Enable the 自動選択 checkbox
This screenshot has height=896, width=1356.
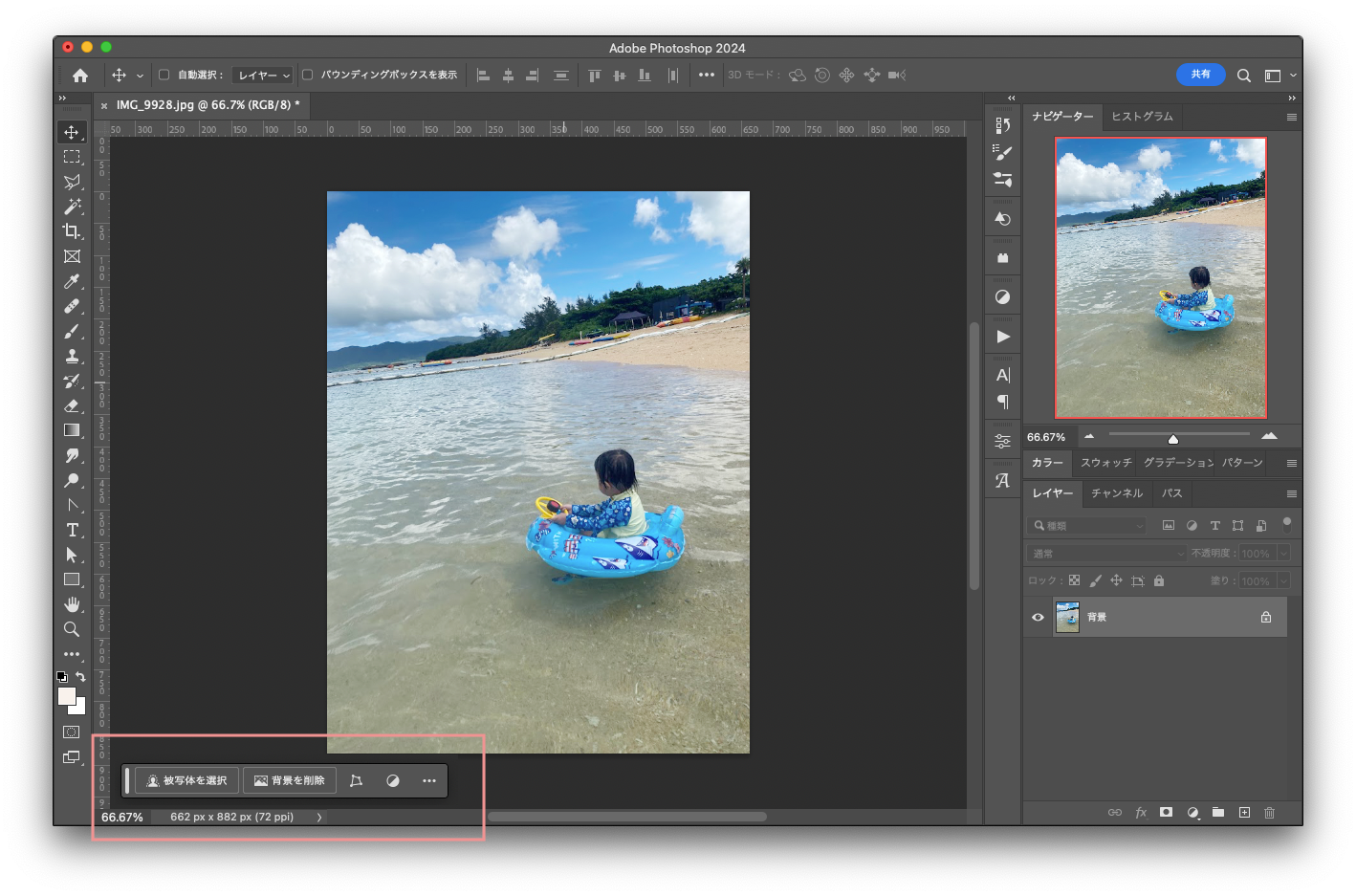click(164, 75)
